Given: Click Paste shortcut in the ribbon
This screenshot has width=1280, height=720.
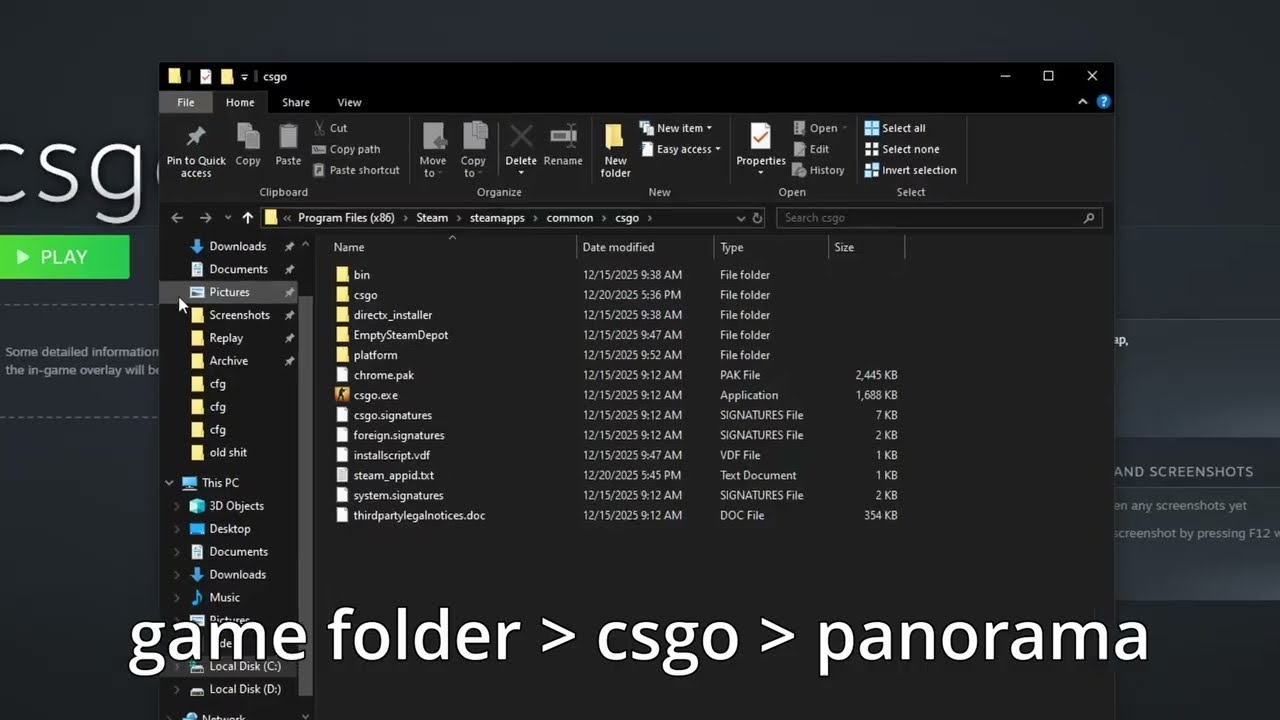Looking at the screenshot, I should 356,170.
